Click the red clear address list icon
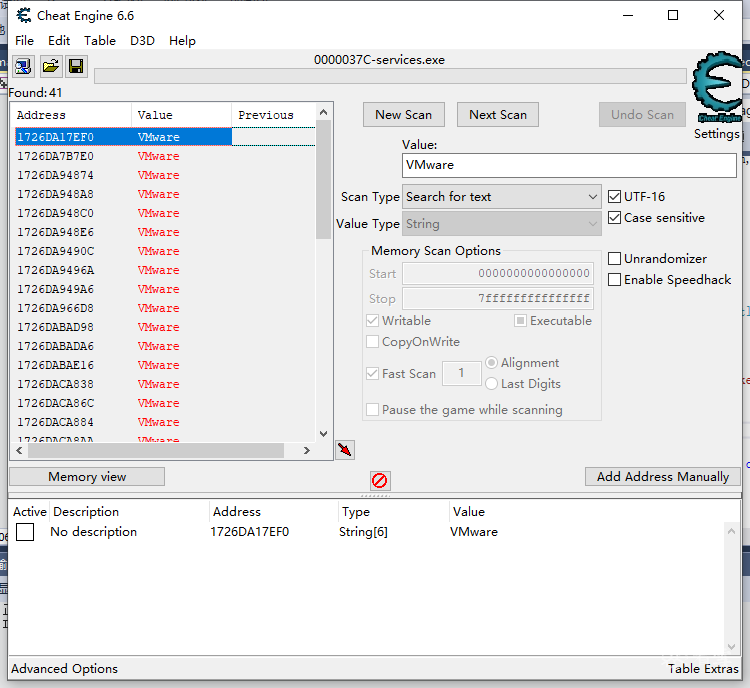This screenshot has width=750, height=688. point(380,480)
